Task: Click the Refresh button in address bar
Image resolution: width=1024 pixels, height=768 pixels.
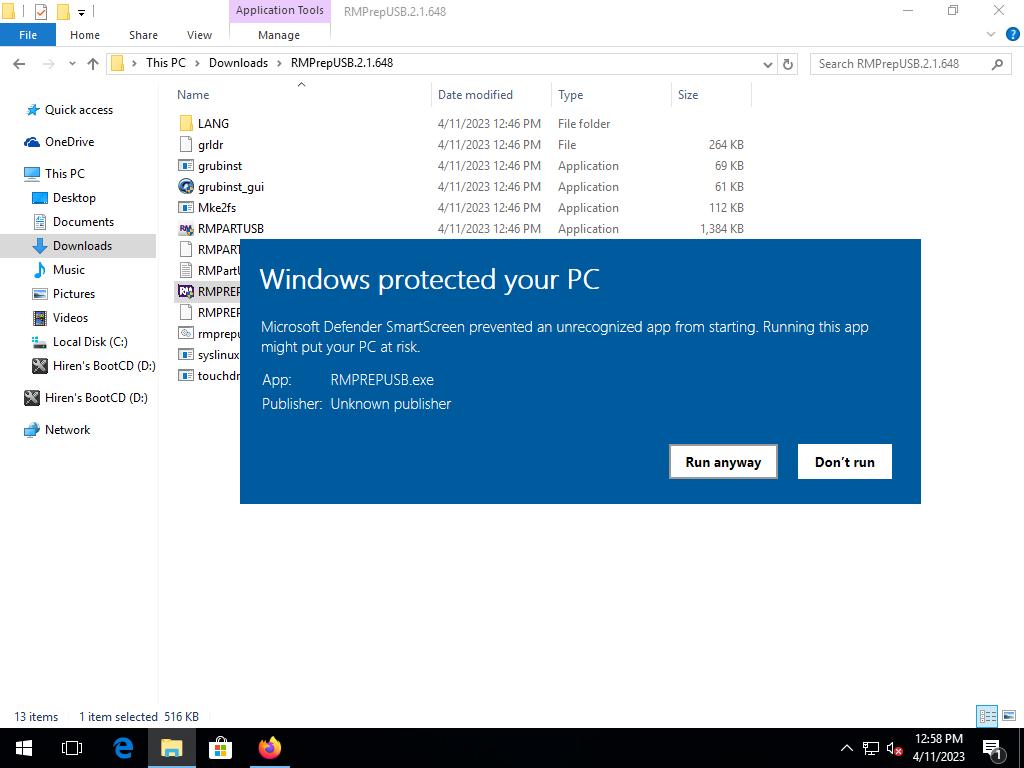Action: (x=788, y=64)
